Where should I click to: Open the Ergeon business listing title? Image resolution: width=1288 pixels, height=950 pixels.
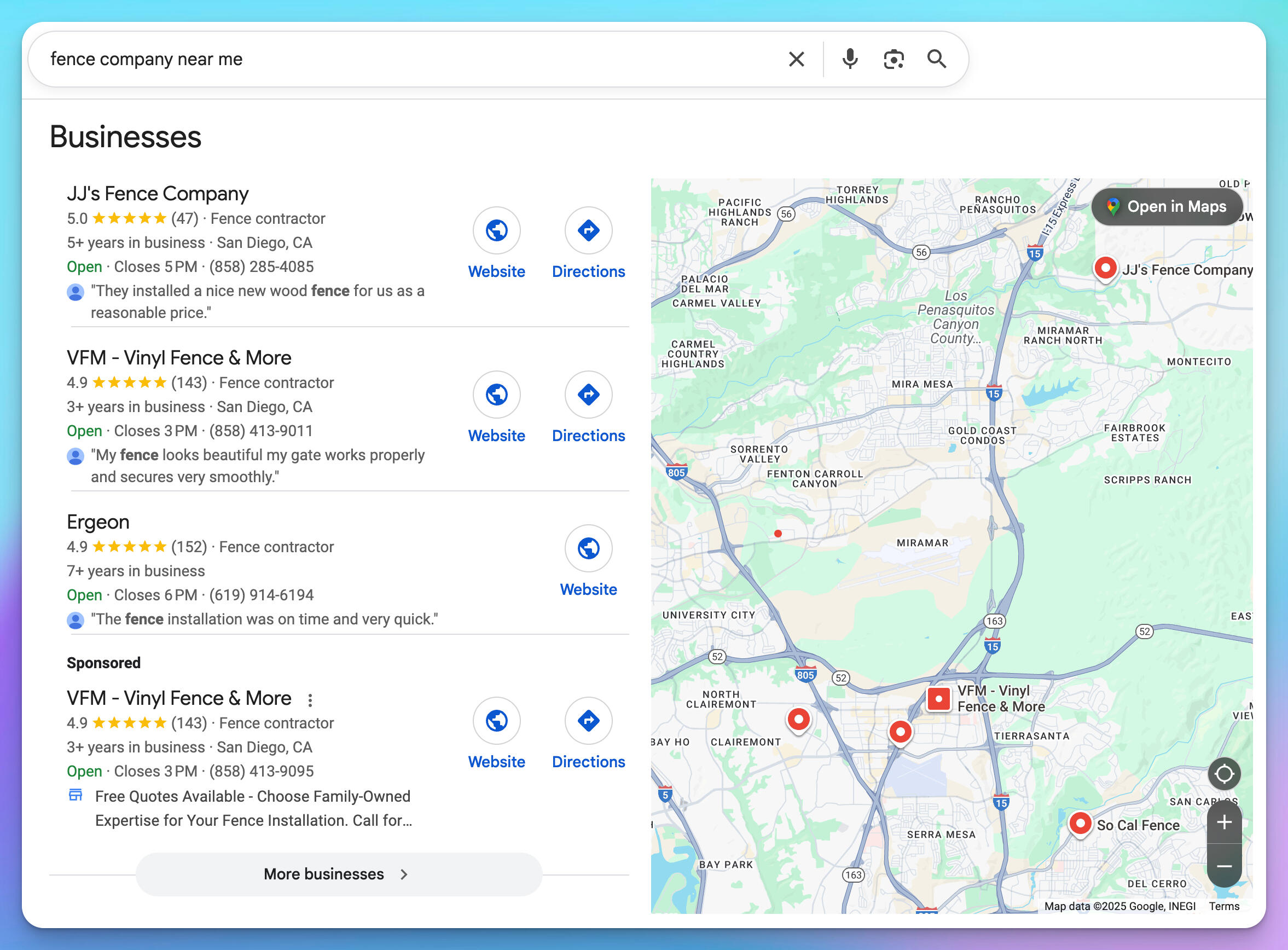click(x=98, y=522)
